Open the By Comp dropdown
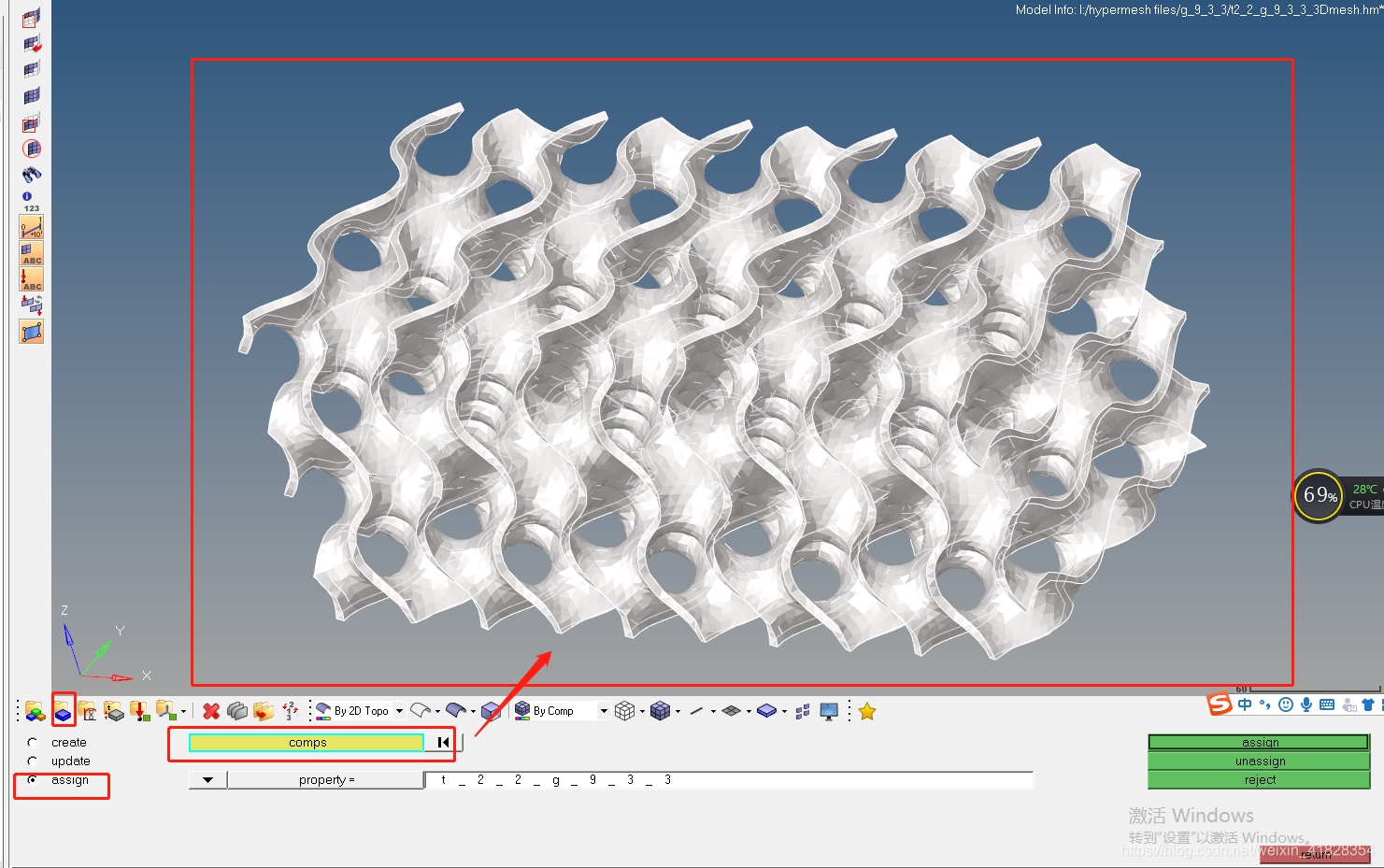Image resolution: width=1384 pixels, height=868 pixels. click(604, 712)
